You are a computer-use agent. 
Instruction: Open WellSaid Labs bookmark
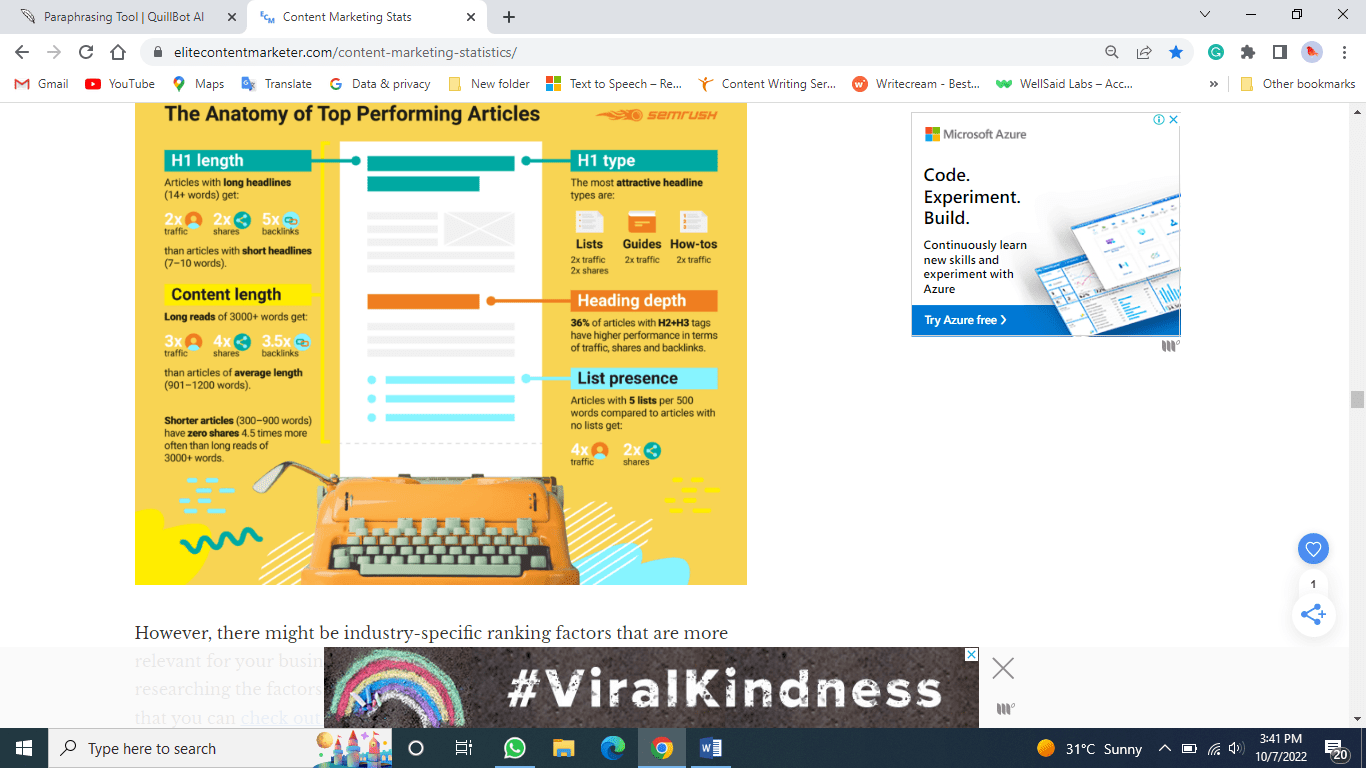pos(1064,84)
